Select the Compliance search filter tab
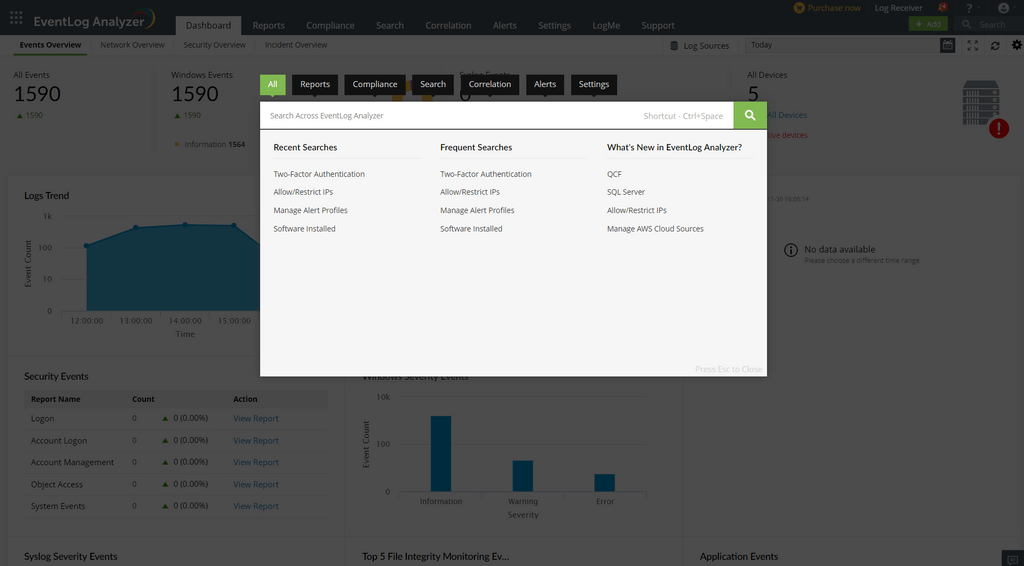 (375, 84)
